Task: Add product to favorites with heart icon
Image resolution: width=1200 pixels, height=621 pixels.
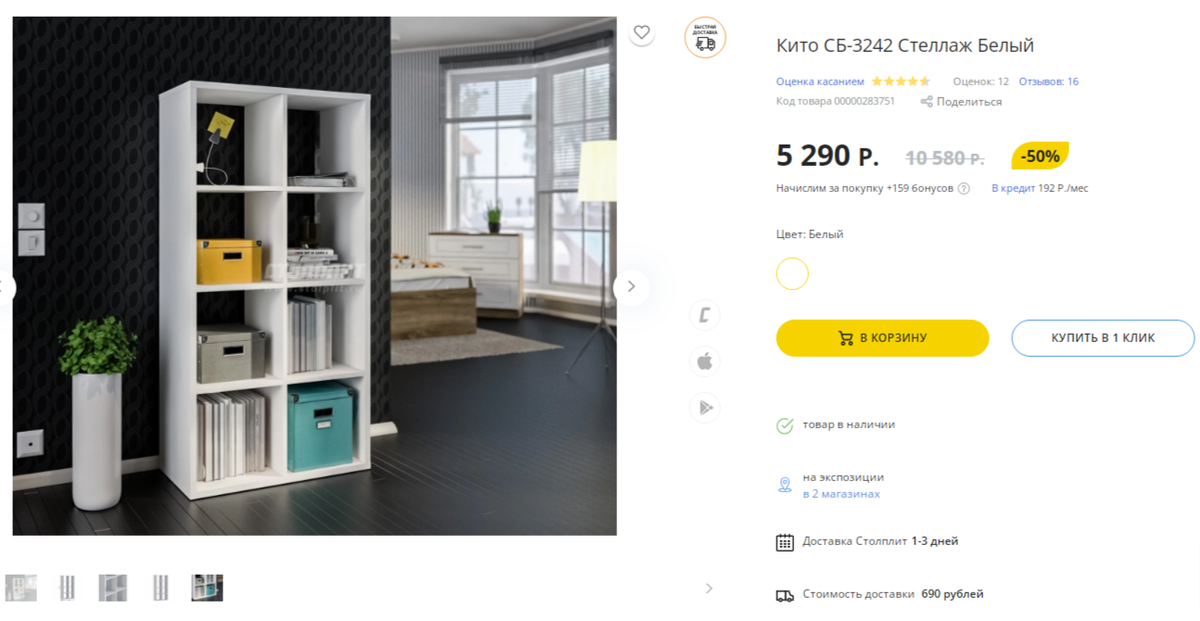Action: pos(642,32)
